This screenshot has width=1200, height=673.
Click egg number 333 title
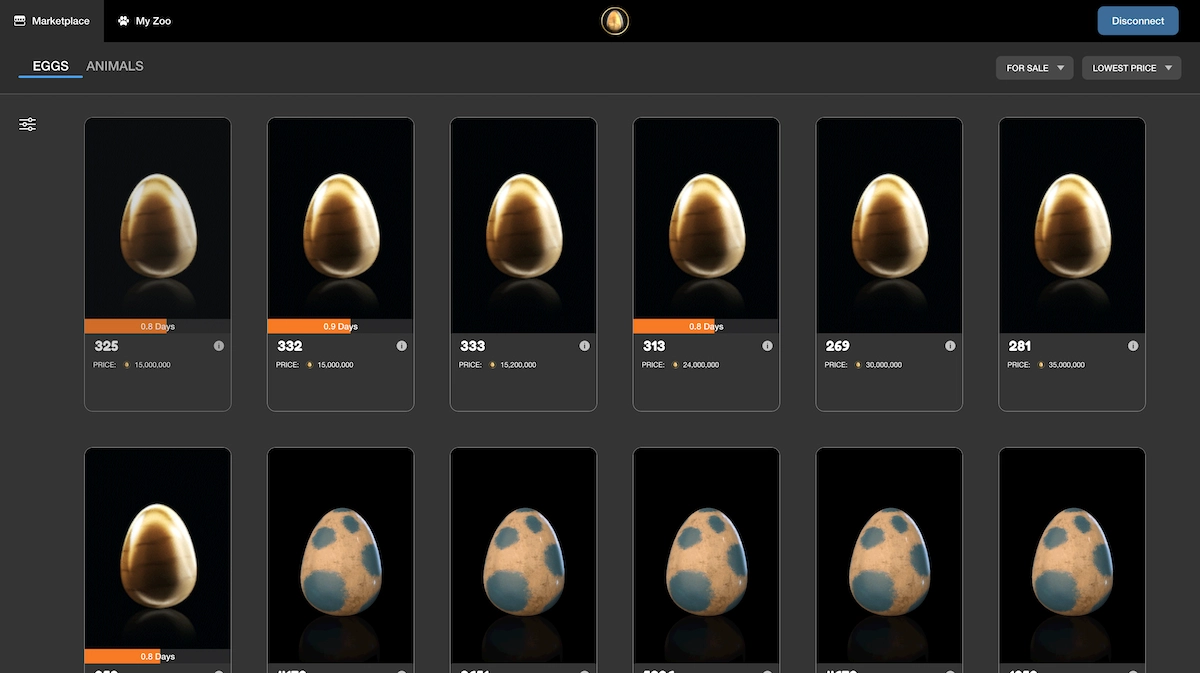point(472,346)
